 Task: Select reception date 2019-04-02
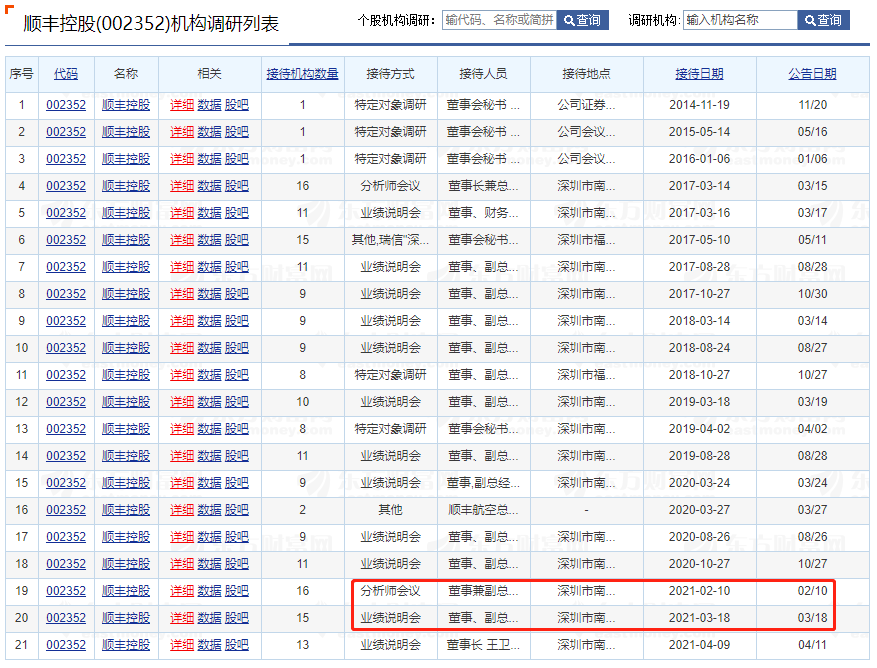700,429
